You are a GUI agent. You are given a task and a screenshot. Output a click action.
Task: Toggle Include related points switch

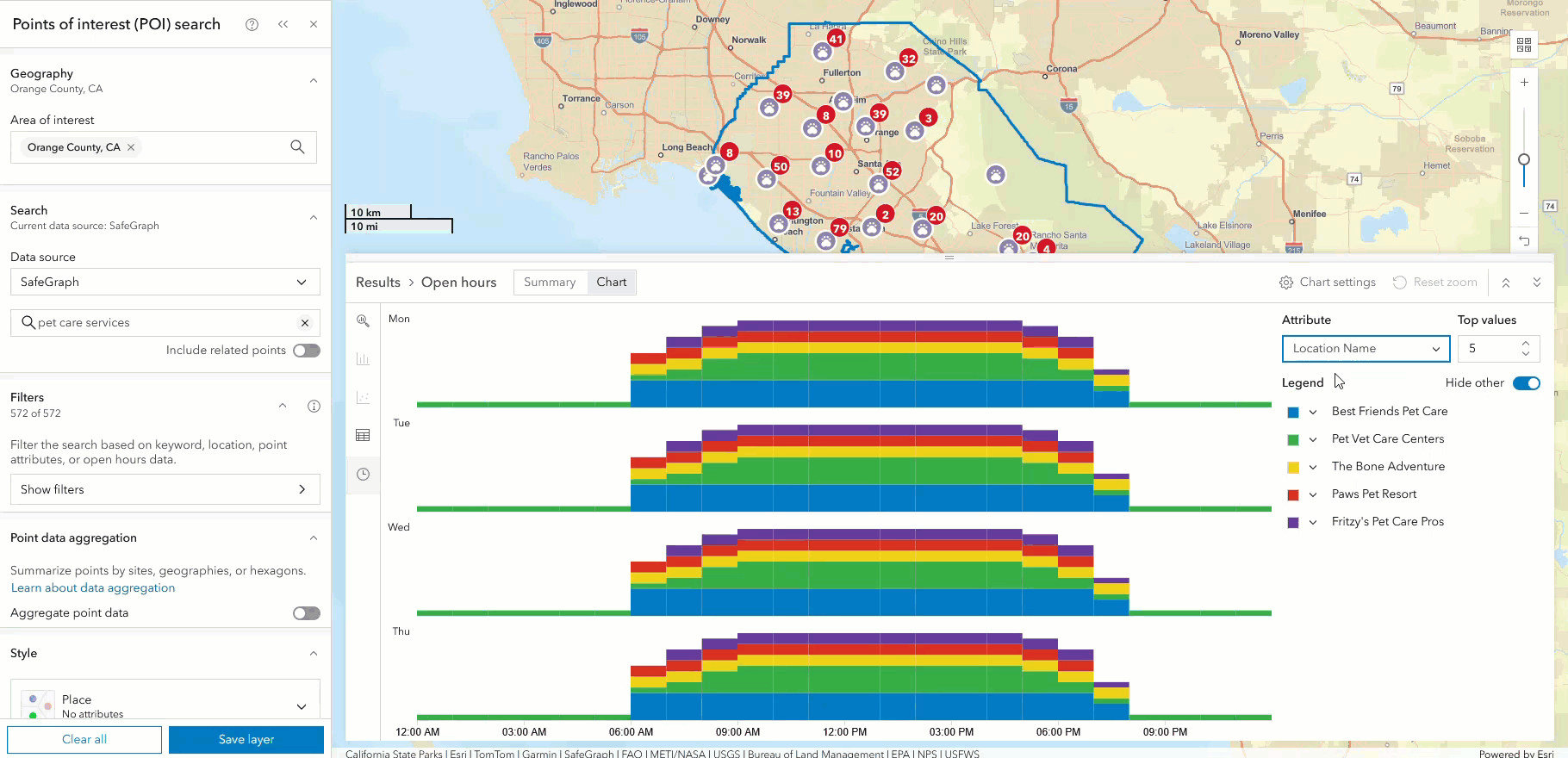tap(307, 351)
